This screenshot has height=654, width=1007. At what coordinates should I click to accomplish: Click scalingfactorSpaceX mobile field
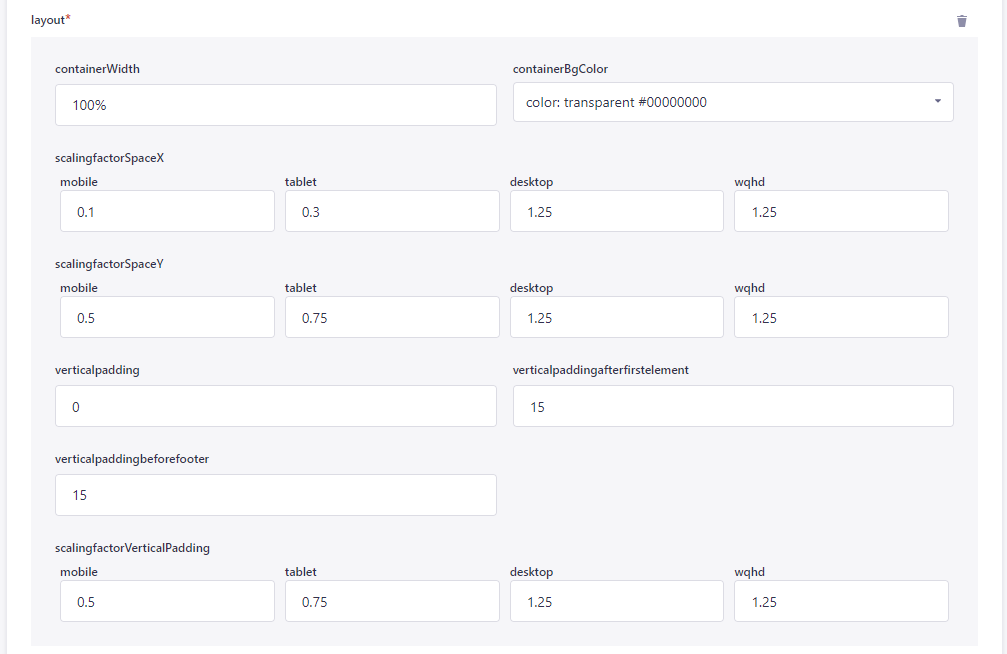coord(167,212)
